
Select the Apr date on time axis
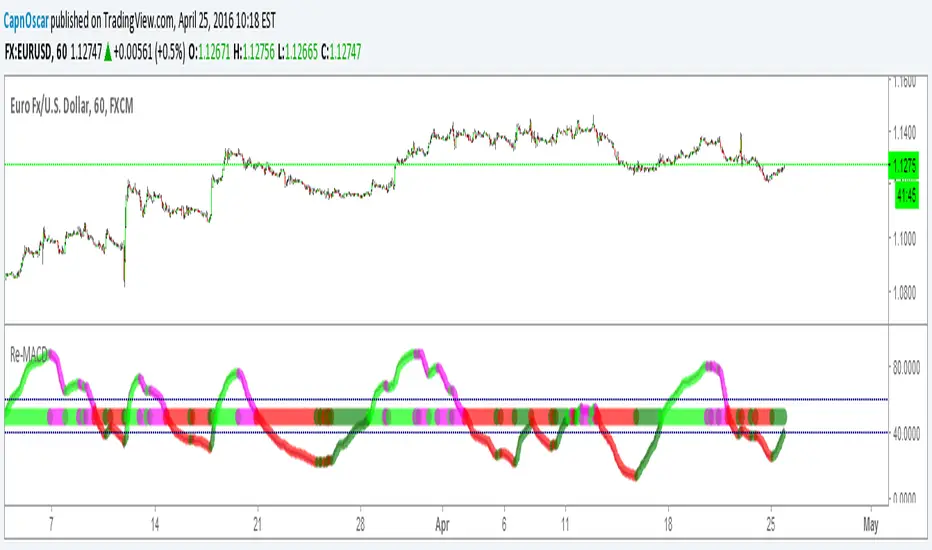pos(442,526)
